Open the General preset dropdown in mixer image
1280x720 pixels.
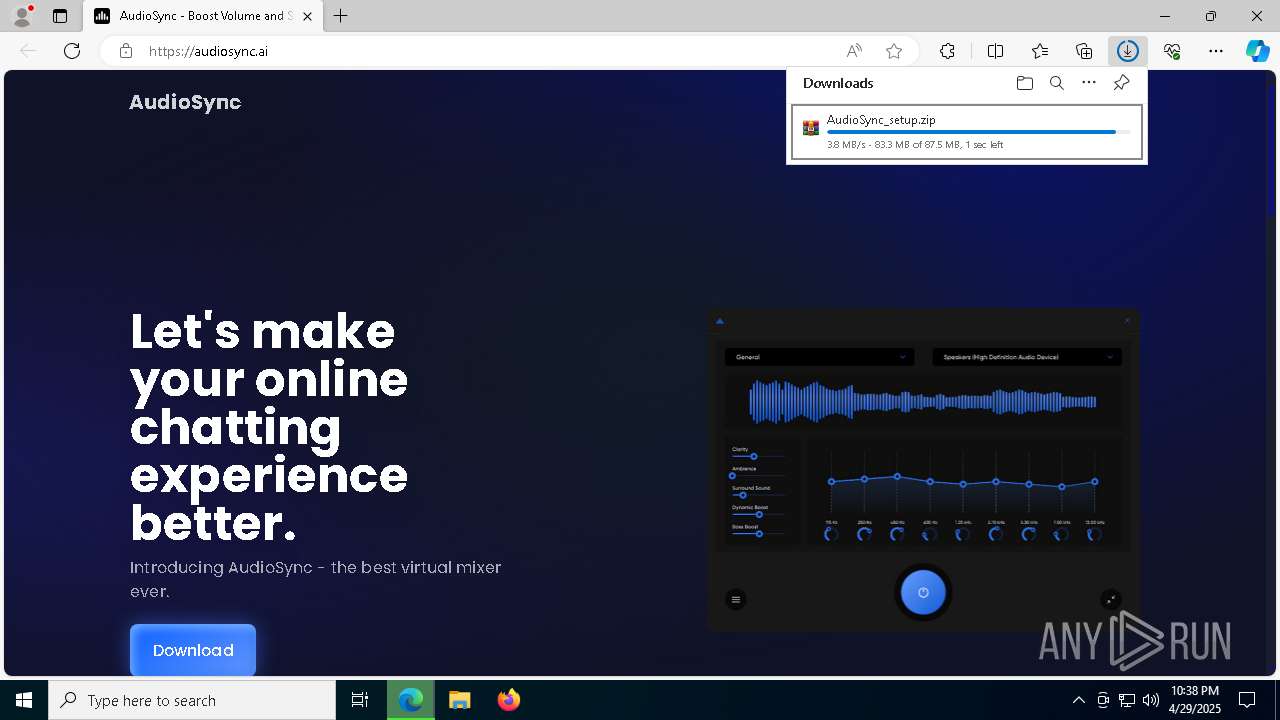coord(819,357)
